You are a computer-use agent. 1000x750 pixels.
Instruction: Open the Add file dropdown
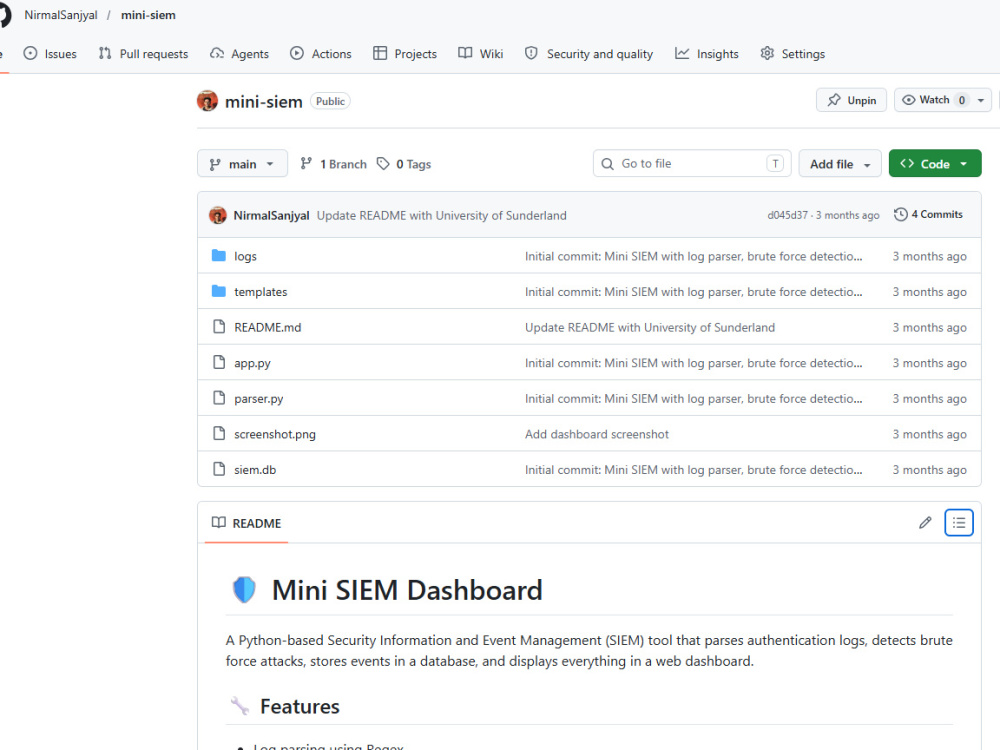tap(840, 164)
